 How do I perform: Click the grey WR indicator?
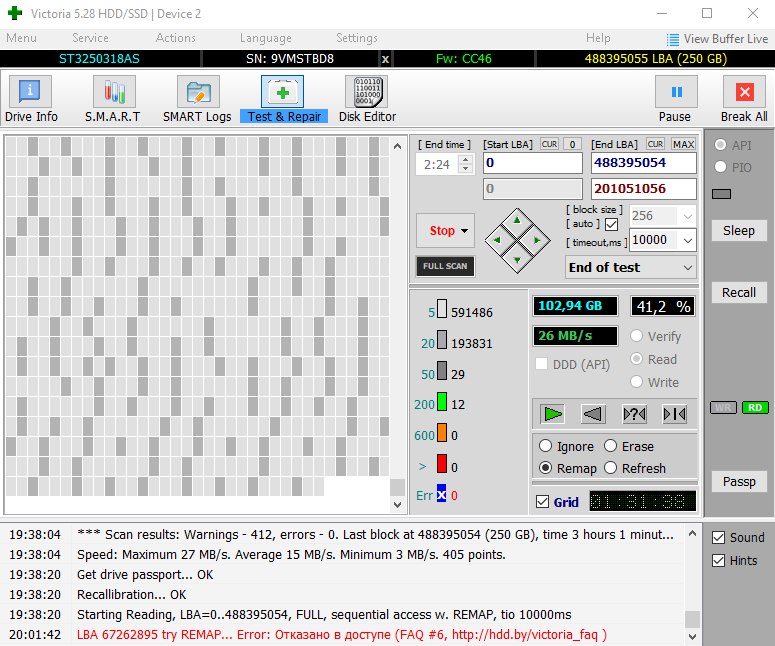[723, 407]
